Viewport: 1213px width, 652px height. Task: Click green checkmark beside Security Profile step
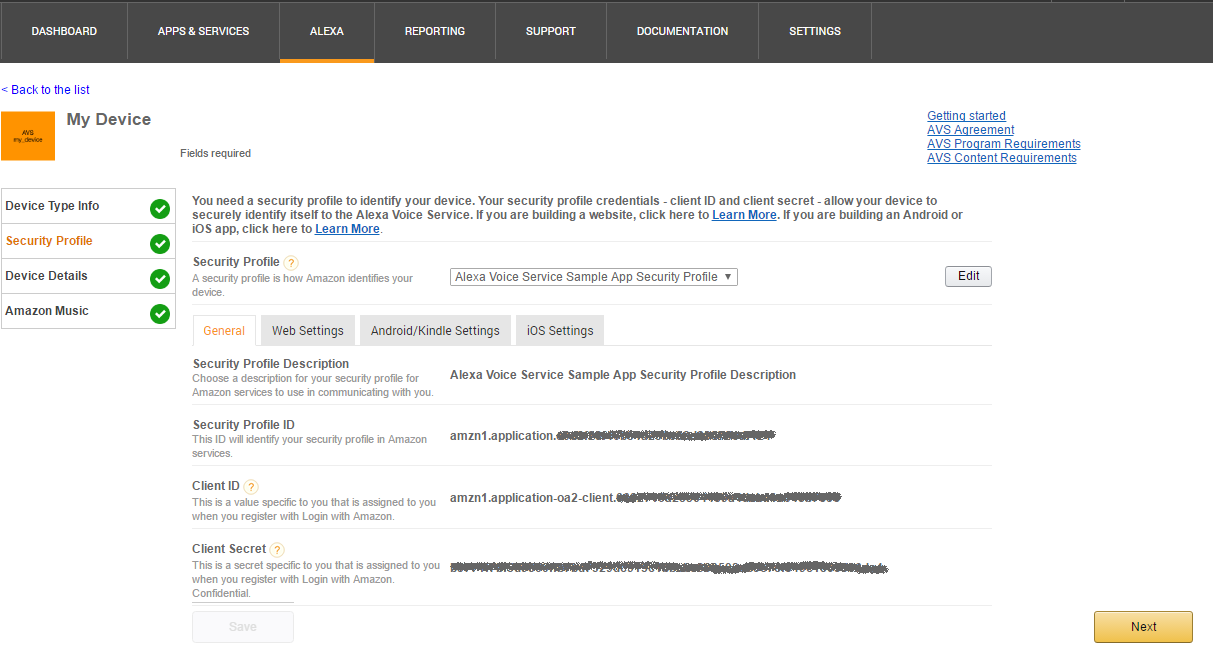[x=160, y=244]
